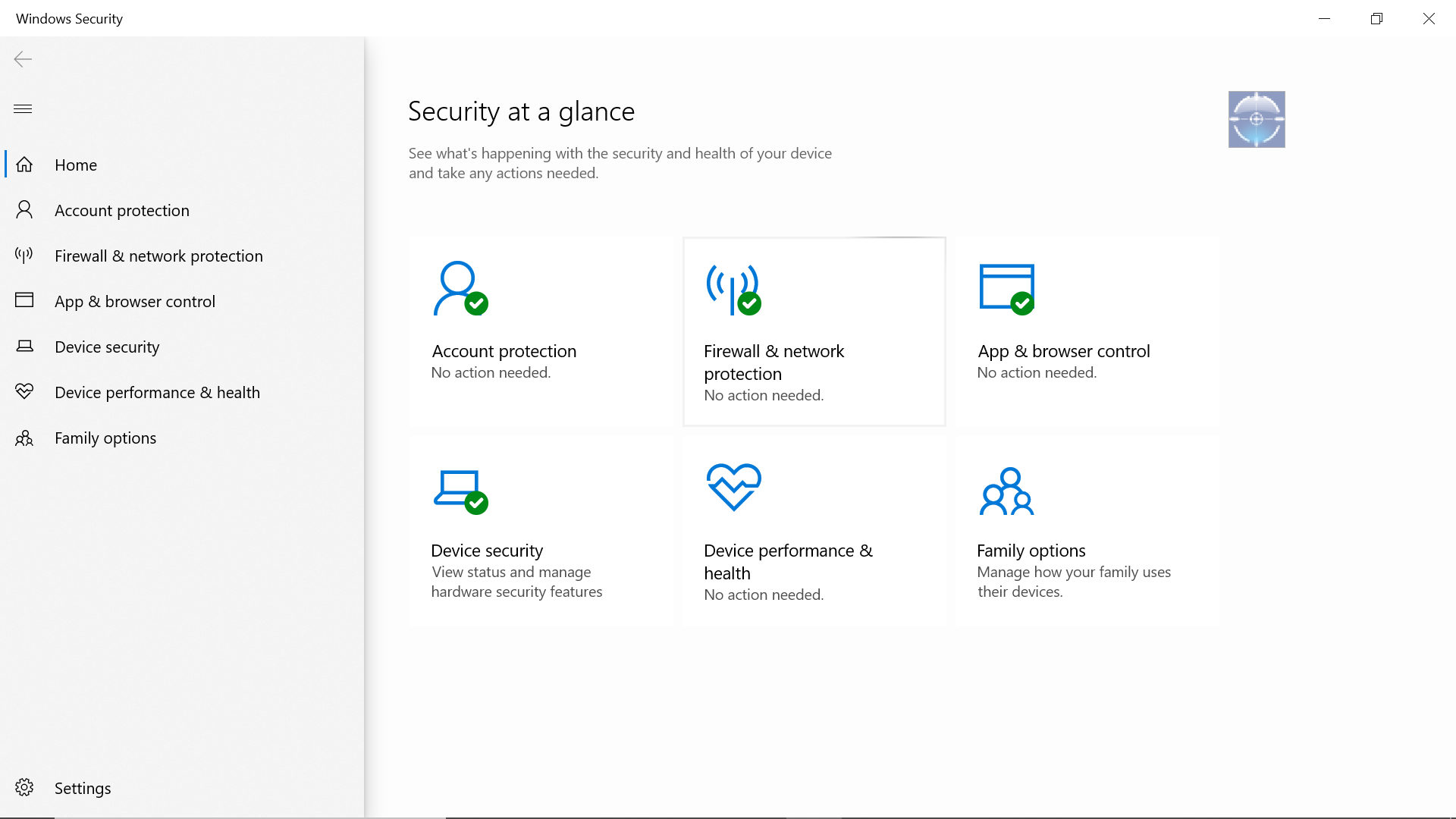The height and width of the screenshot is (819, 1456).
Task: Click App & browser control checkmark
Action: 1022,303
